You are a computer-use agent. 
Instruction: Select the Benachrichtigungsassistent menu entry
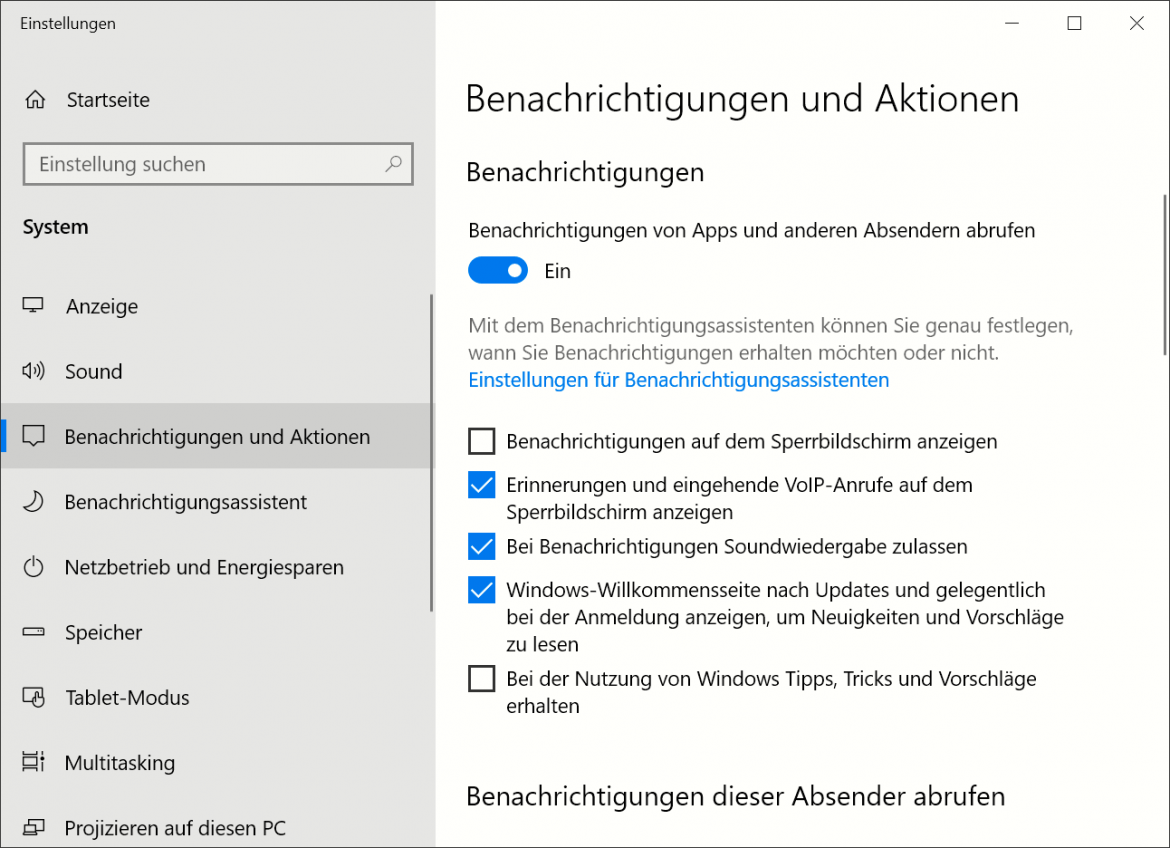tap(185, 501)
